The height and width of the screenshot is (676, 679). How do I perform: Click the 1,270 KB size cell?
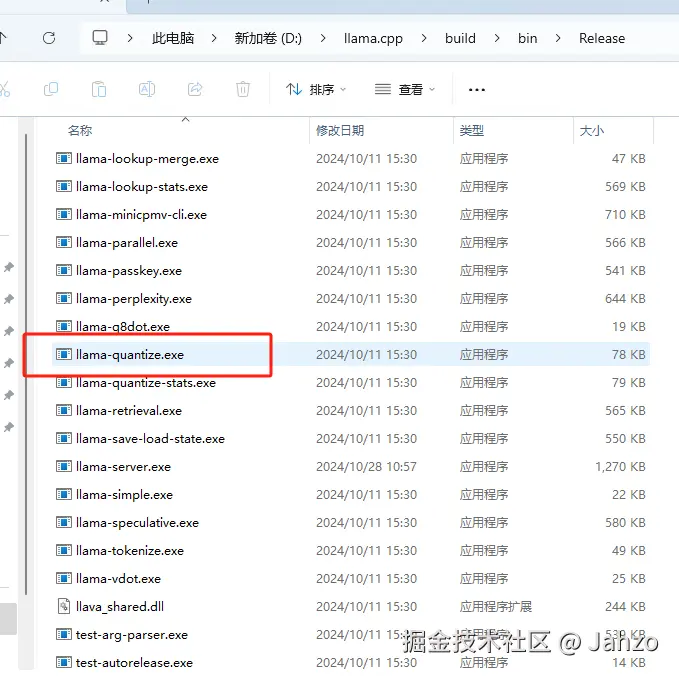(x=620, y=467)
